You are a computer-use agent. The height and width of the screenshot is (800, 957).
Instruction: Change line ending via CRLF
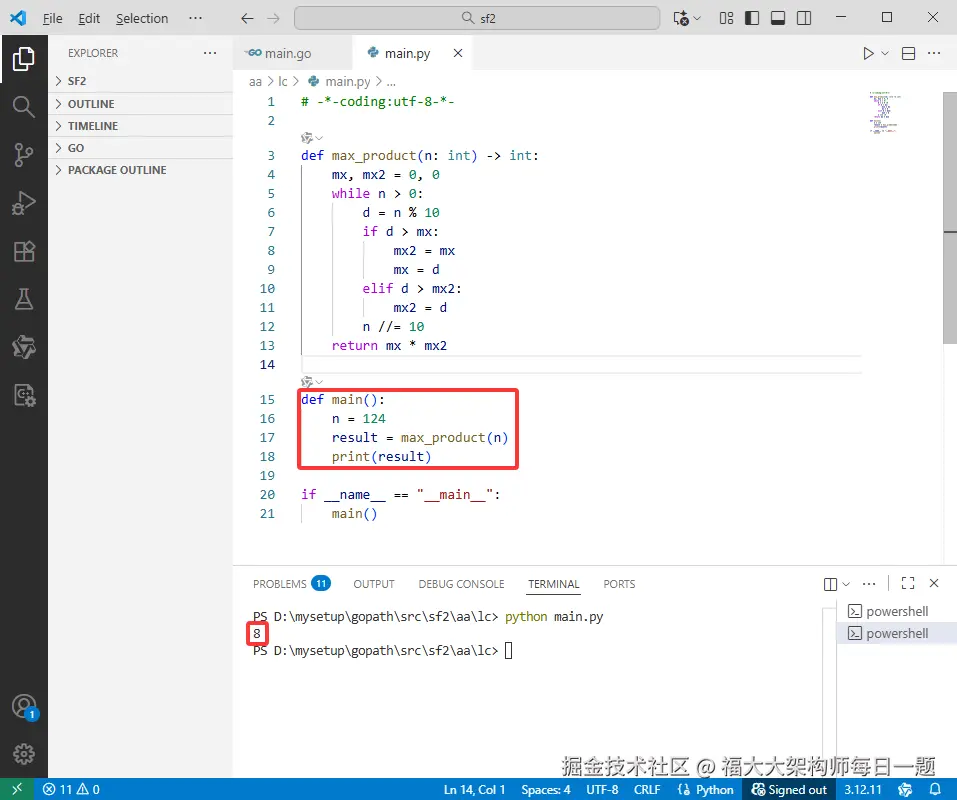point(647,790)
